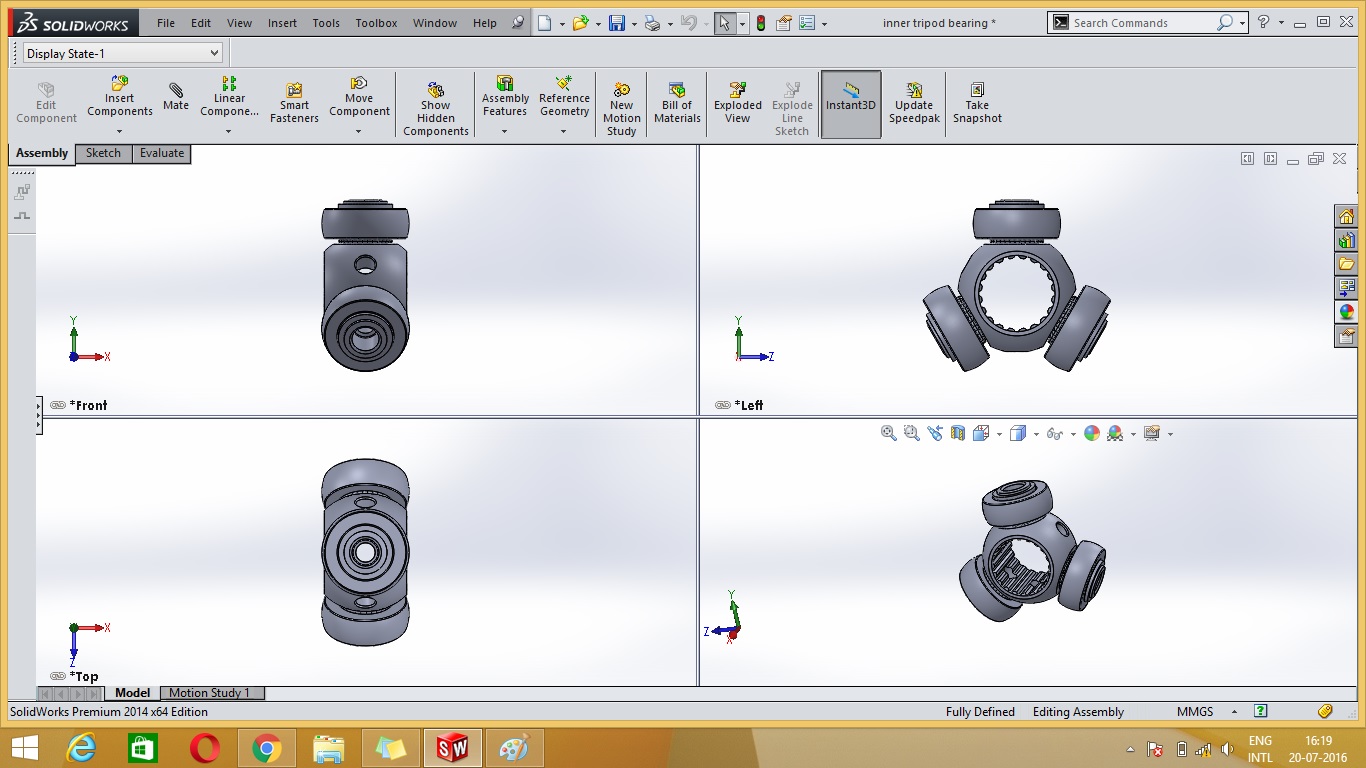Click the Help question mark button
The image size is (1366, 768).
pos(1264,22)
